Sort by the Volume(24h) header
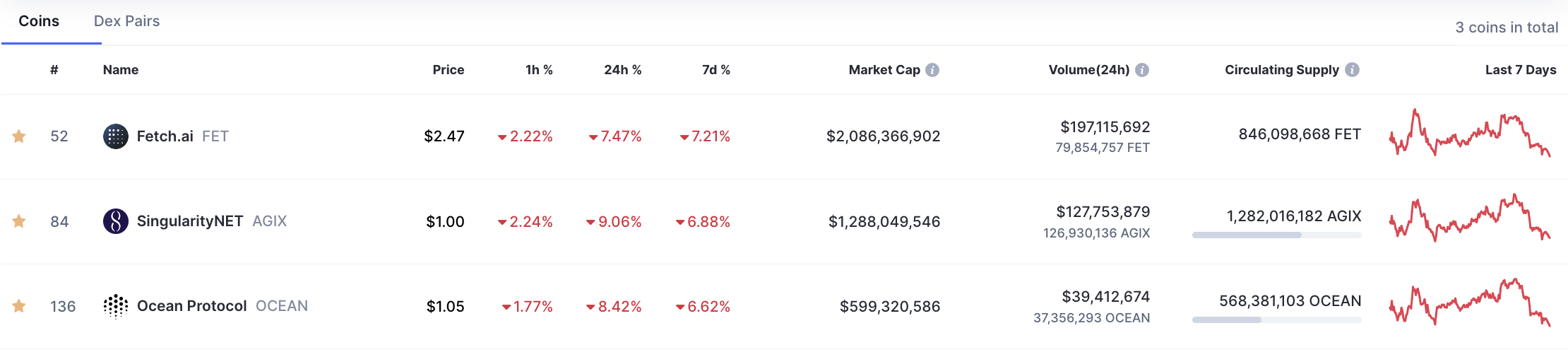Image resolution: width=1568 pixels, height=352 pixels. (1089, 70)
